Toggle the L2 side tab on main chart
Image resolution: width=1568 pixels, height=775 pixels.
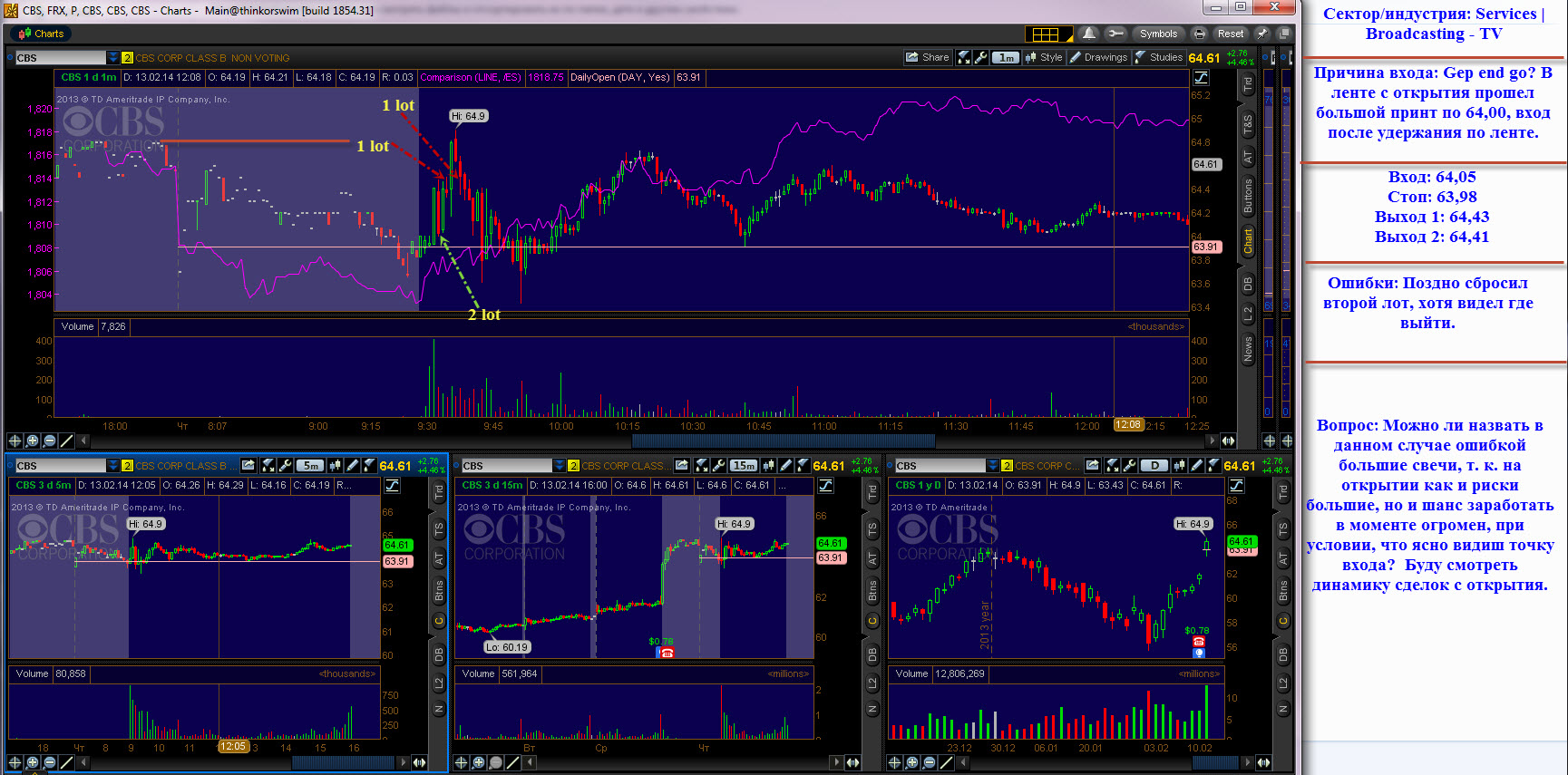[x=1248, y=313]
